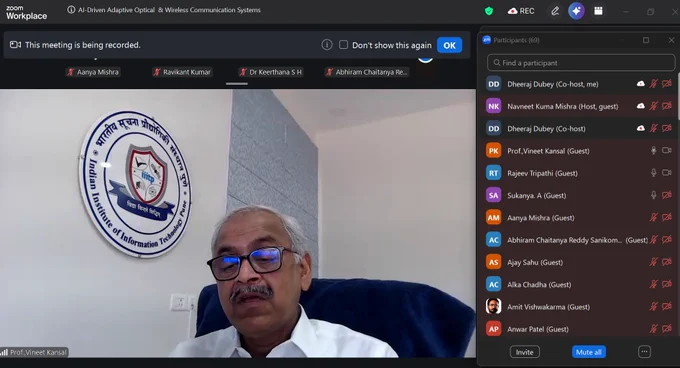Click muted mic icon for Abhiram Chaitanya Reddy

654,239
